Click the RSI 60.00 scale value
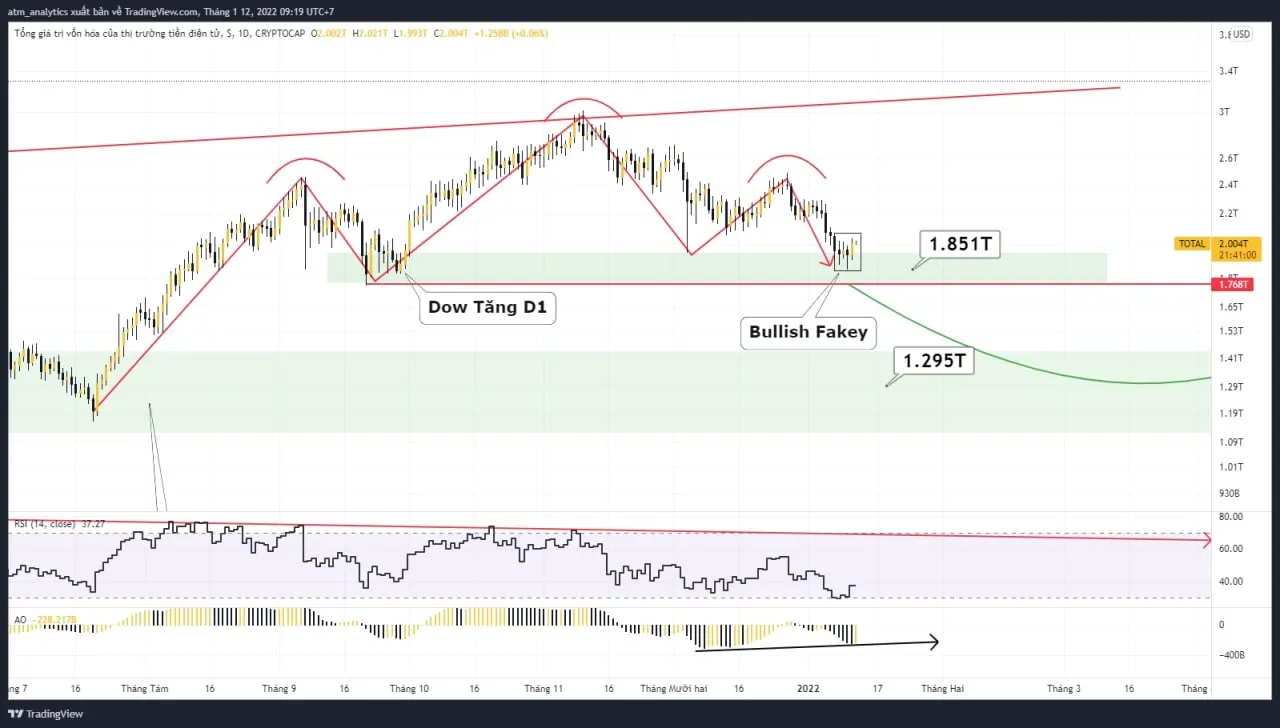Viewport: 1280px width, 728px height. (x=1231, y=548)
